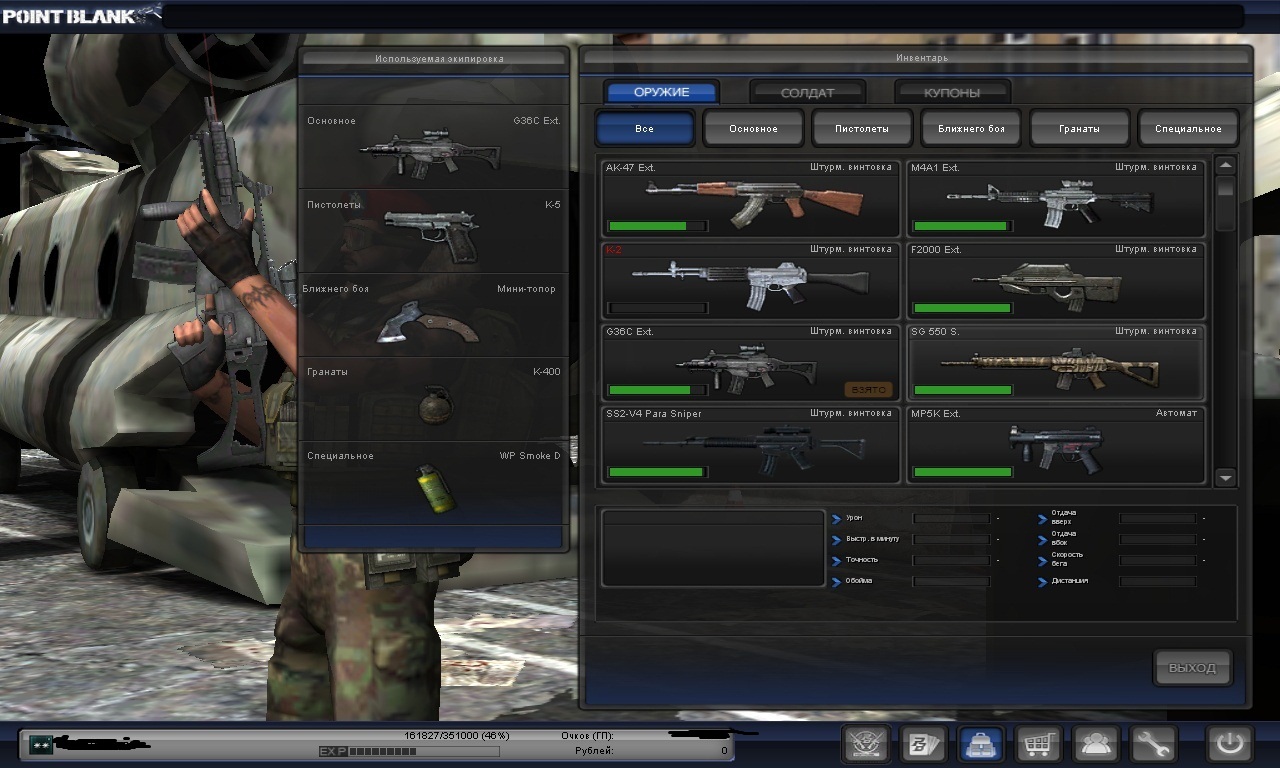Open the clan emblem icon in bottom bar
This screenshot has height=768, width=1280.
(866, 744)
